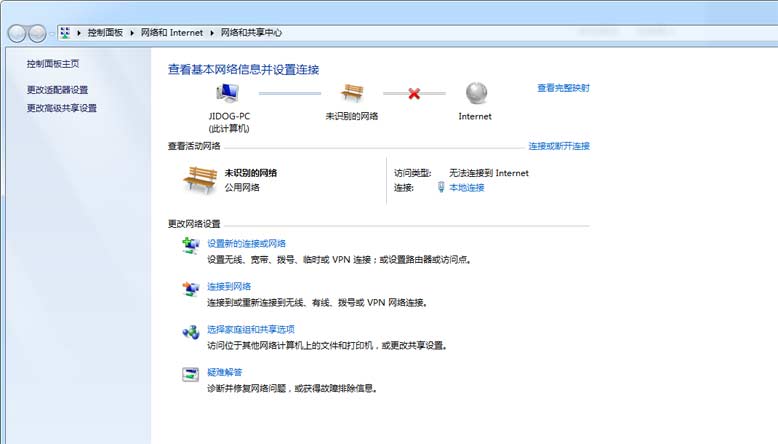778x444 pixels.
Task: Click the 未识别的网络 label in network map
Action: pyautogui.click(x=352, y=116)
